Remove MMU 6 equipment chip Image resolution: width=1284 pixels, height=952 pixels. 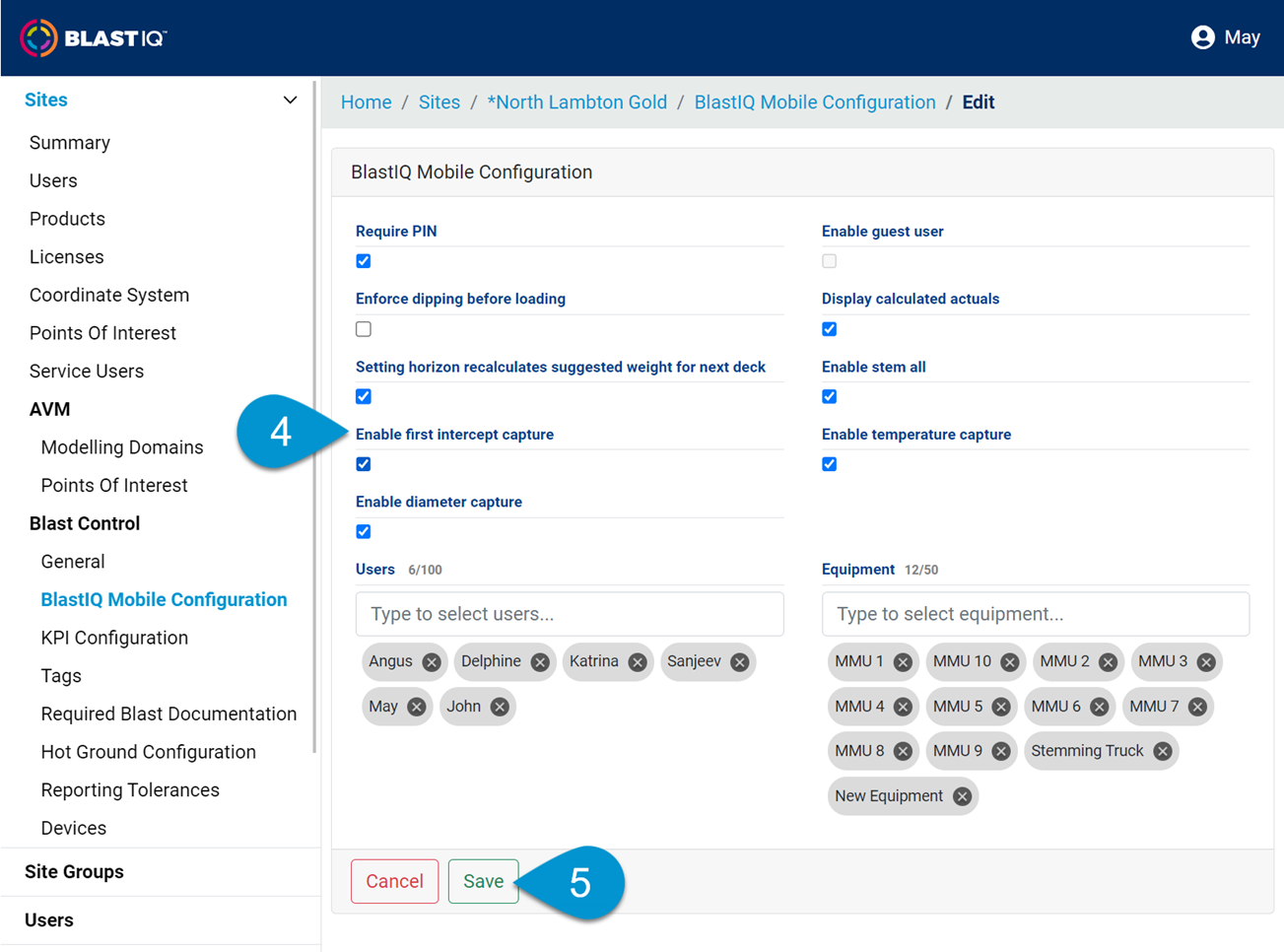pyautogui.click(x=1100, y=707)
